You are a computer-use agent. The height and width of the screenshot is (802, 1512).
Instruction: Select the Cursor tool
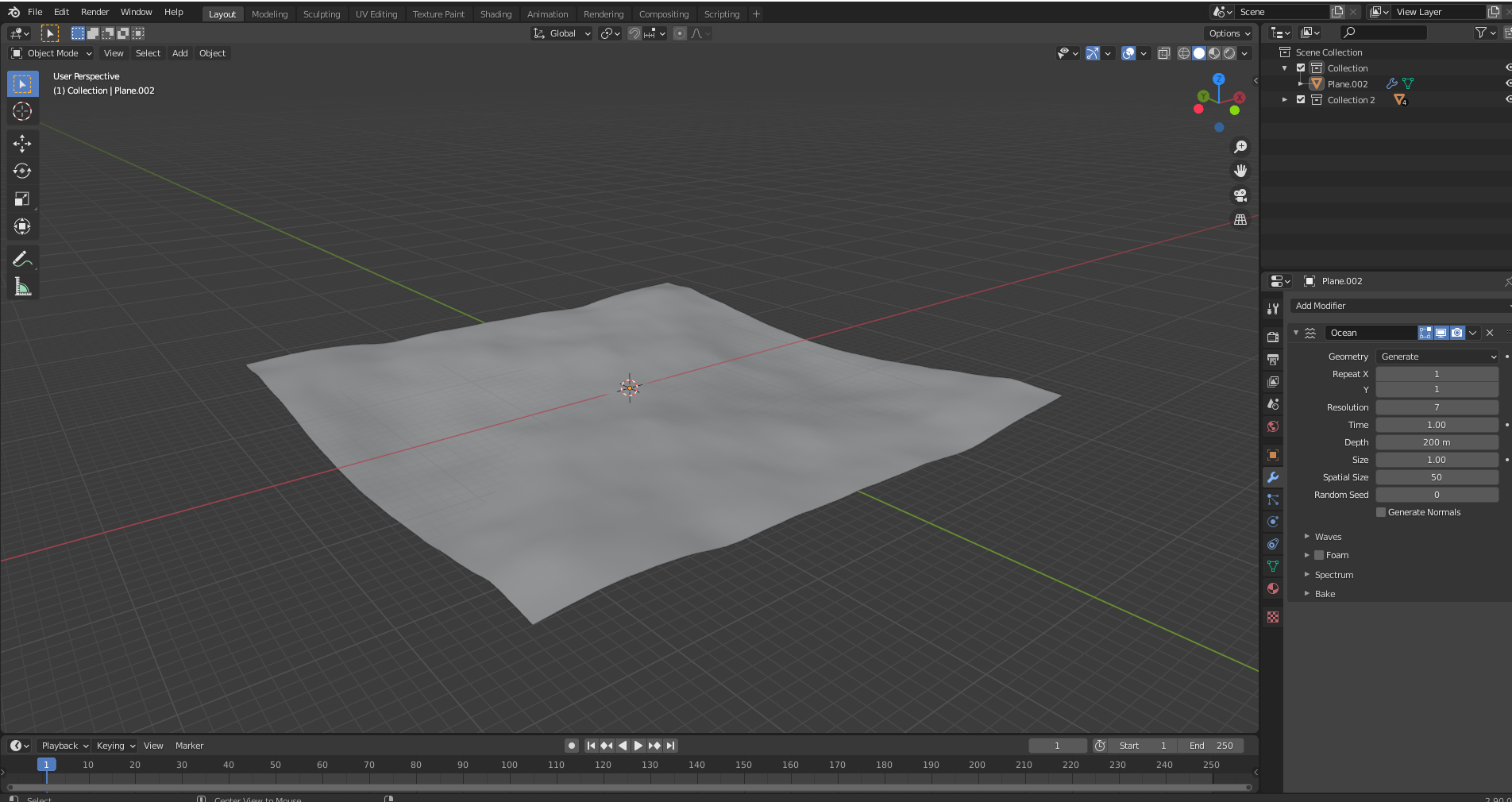[22, 111]
